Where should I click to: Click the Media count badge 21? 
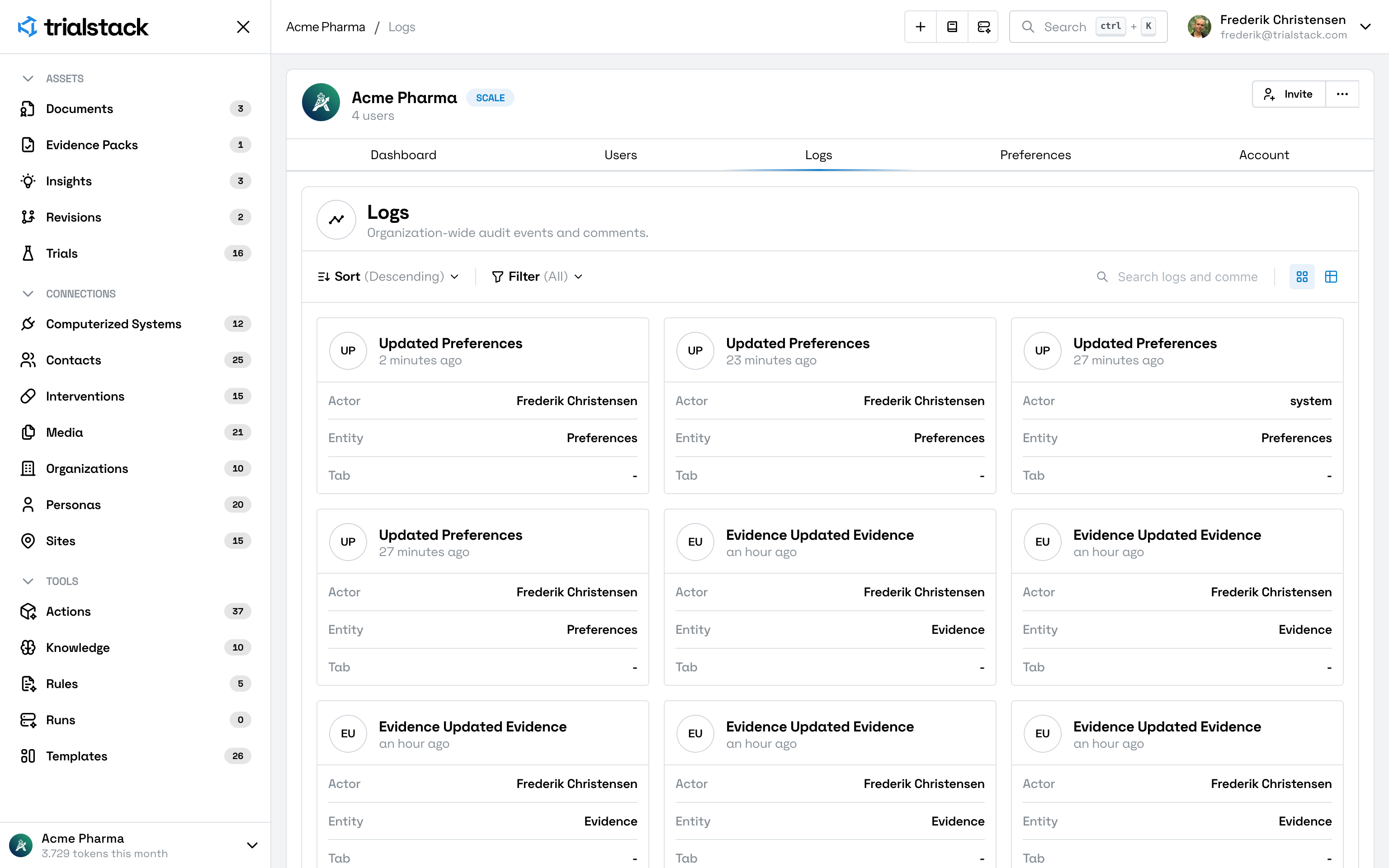click(x=238, y=432)
